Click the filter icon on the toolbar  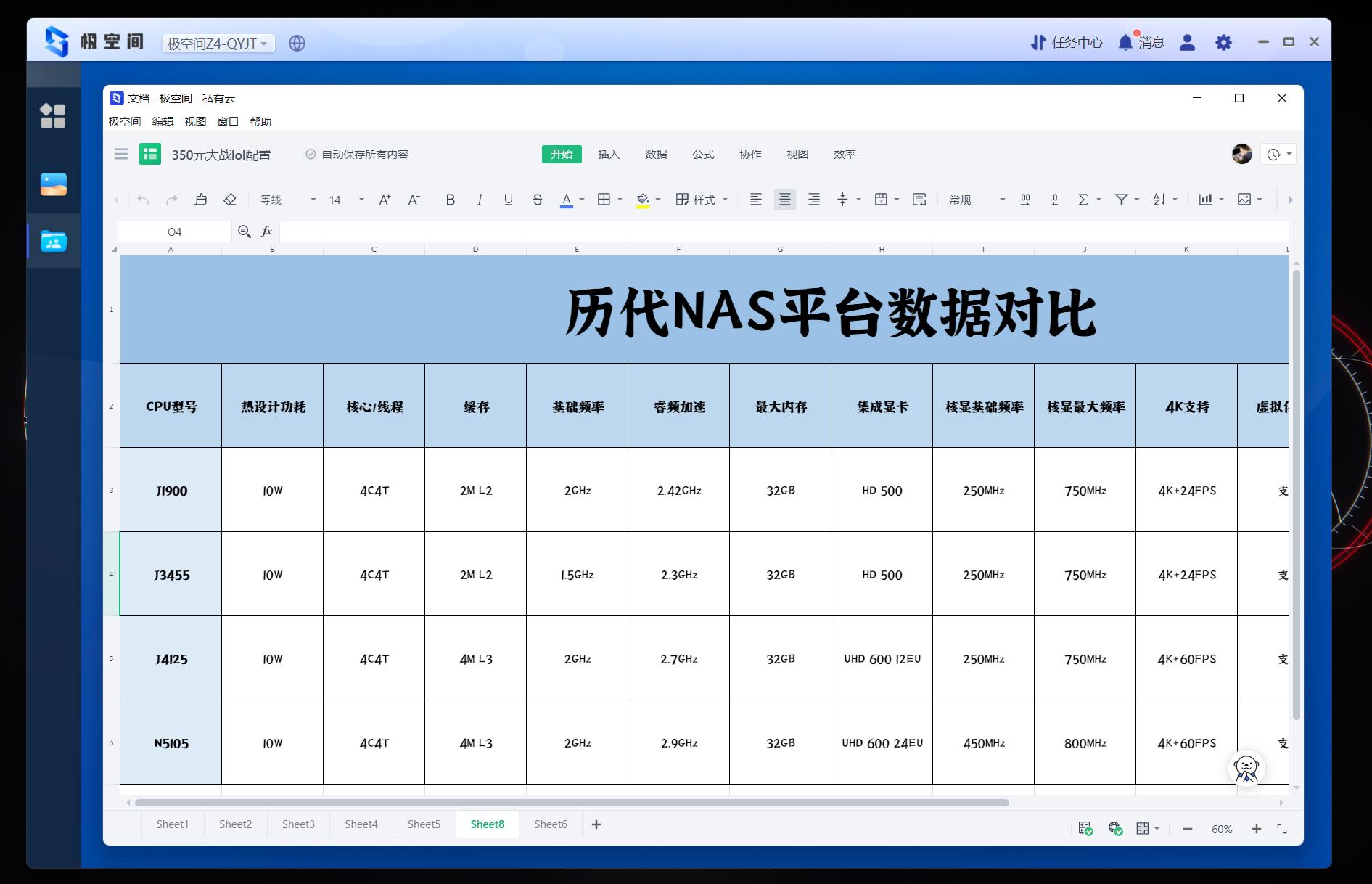click(x=1120, y=200)
